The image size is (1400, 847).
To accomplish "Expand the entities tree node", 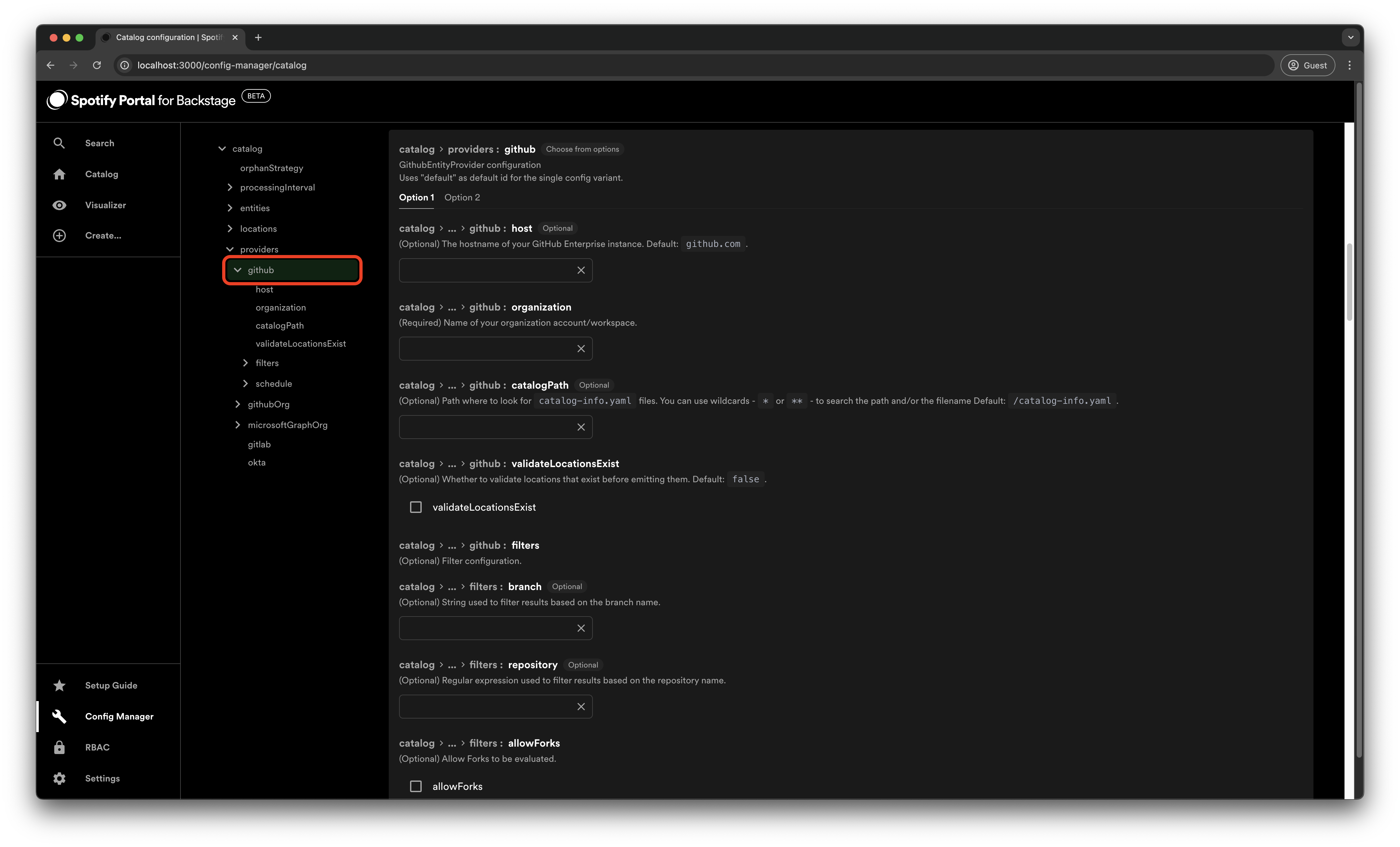I will point(230,208).
